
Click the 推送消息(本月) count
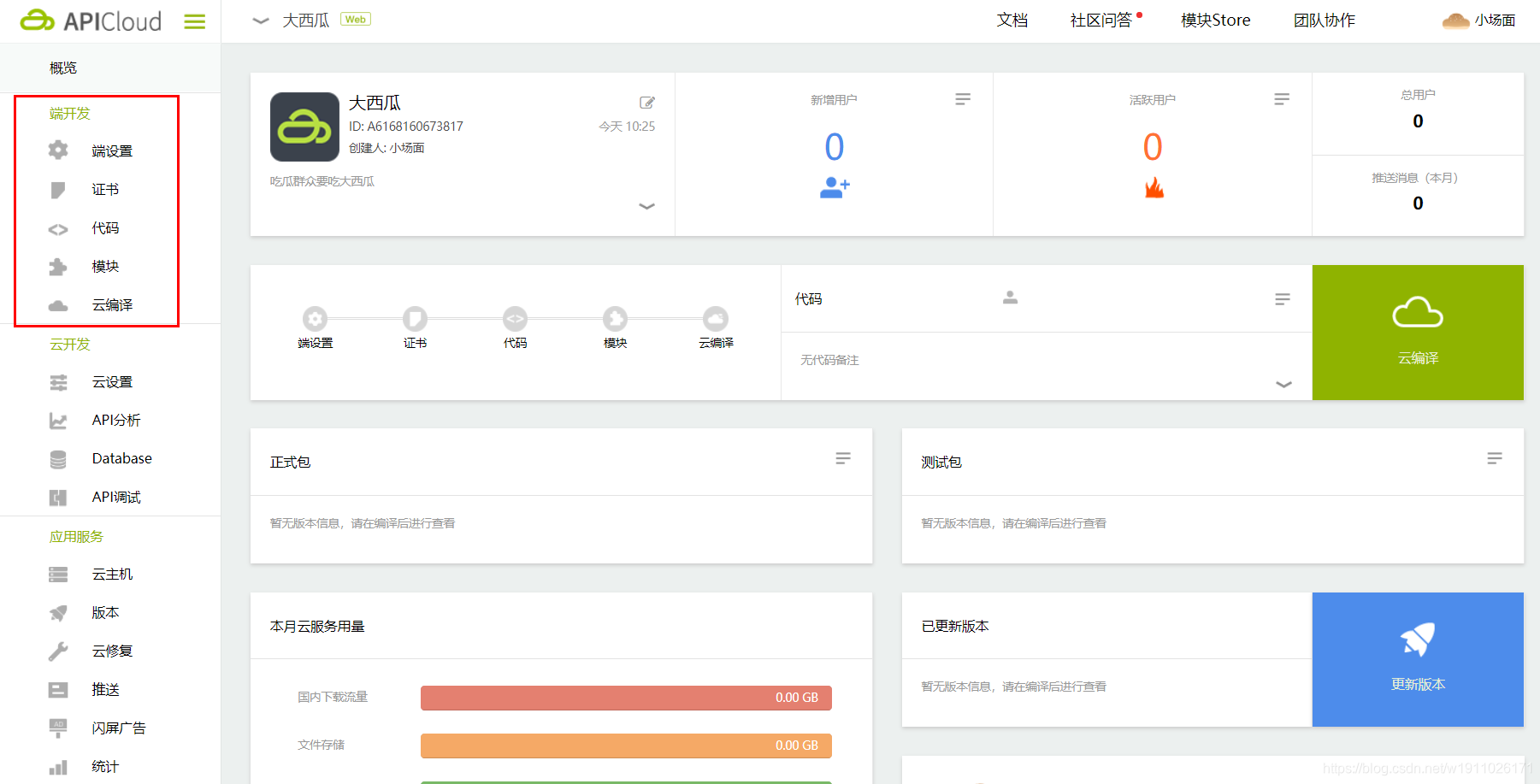[1418, 203]
